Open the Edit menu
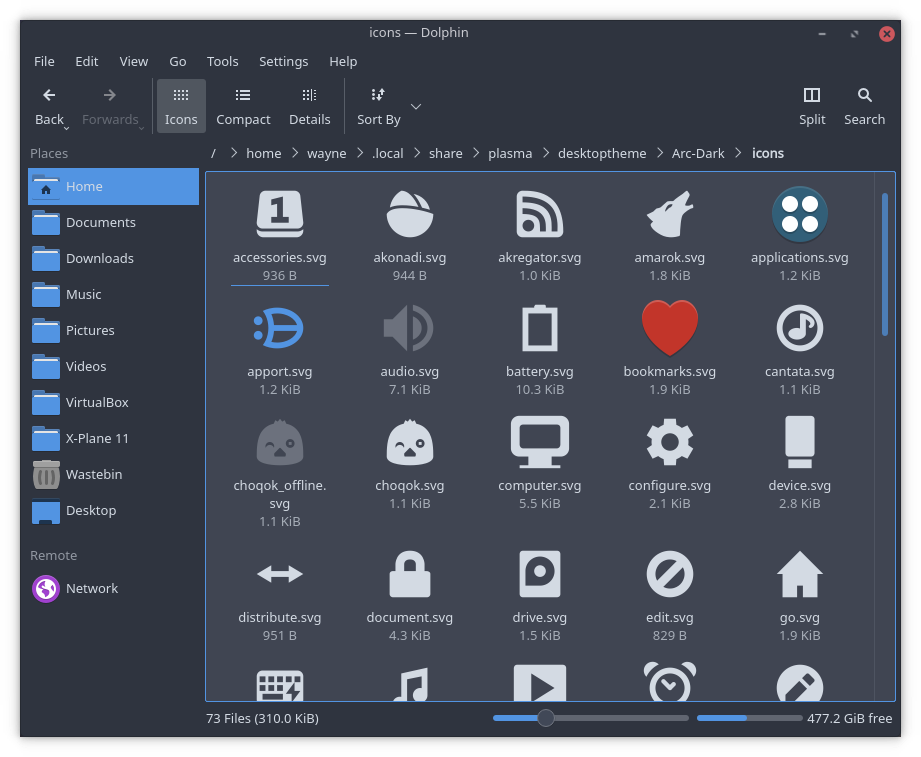This screenshot has height=757, width=921. 86,62
